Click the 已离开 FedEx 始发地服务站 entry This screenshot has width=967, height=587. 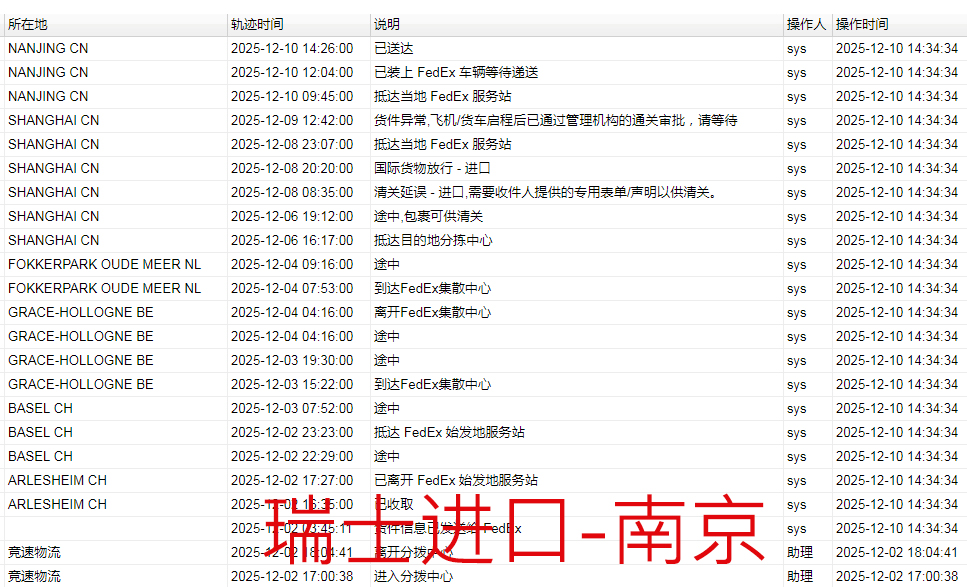coord(456,480)
